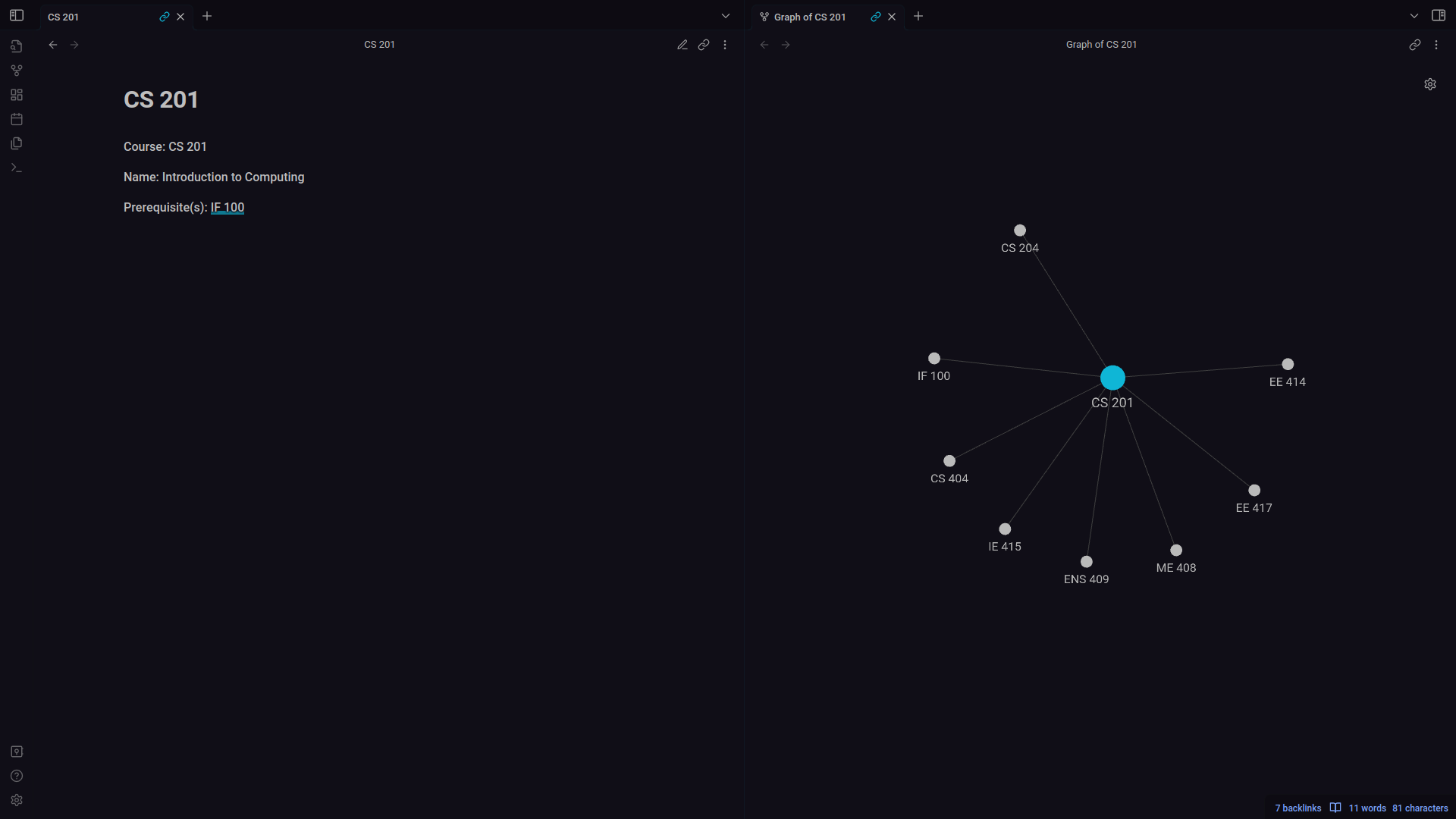Viewport: 1456px width, 819px height.
Task: Open graph settings gear icon
Action: point(1429,84)
